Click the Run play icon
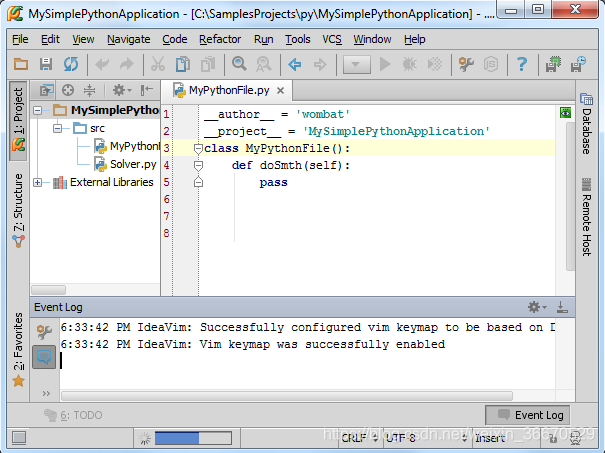This screenshot has height=453, width=605. click(x=385, y=64)
